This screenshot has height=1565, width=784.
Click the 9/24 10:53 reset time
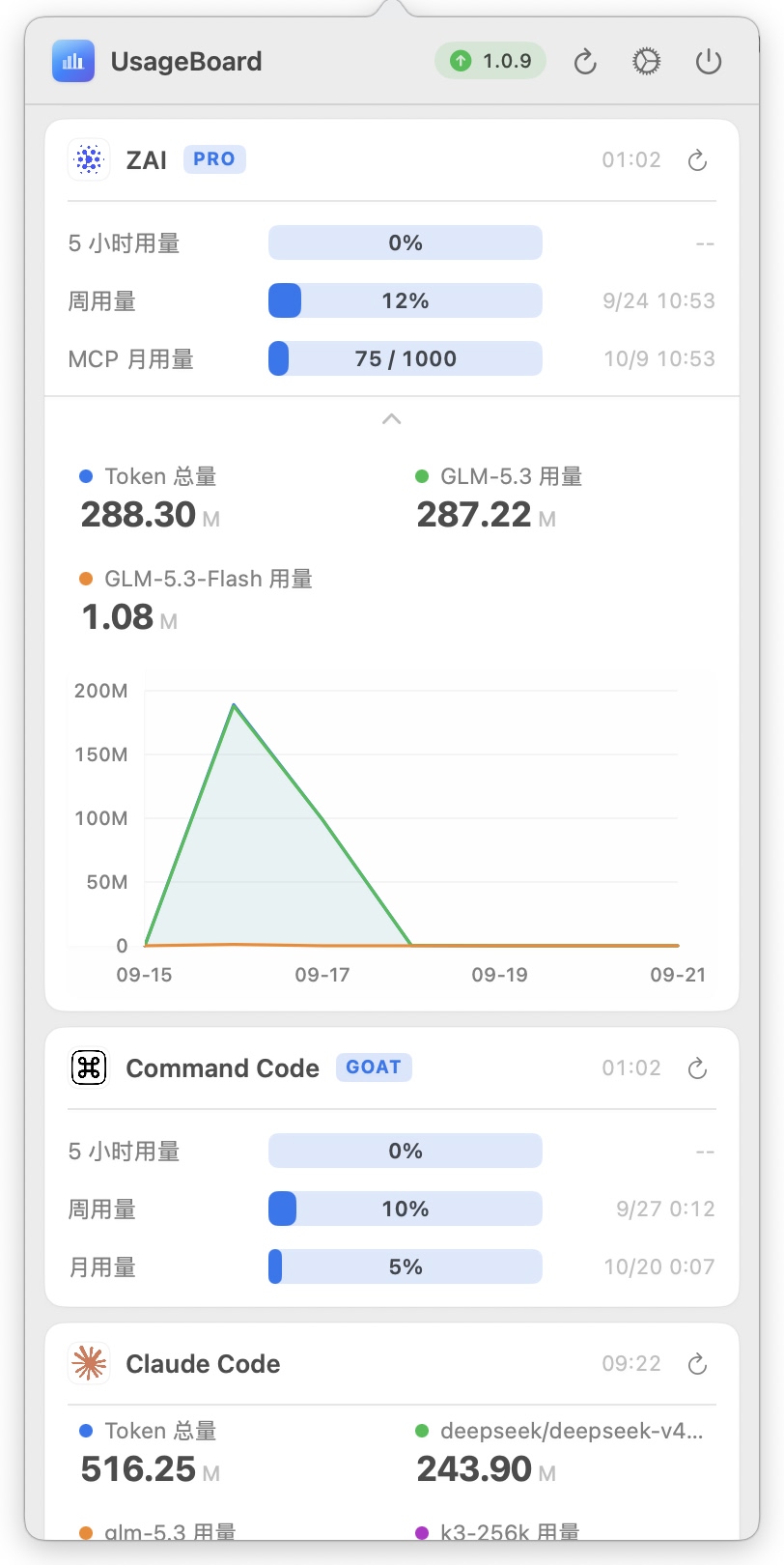coord(659,300)
